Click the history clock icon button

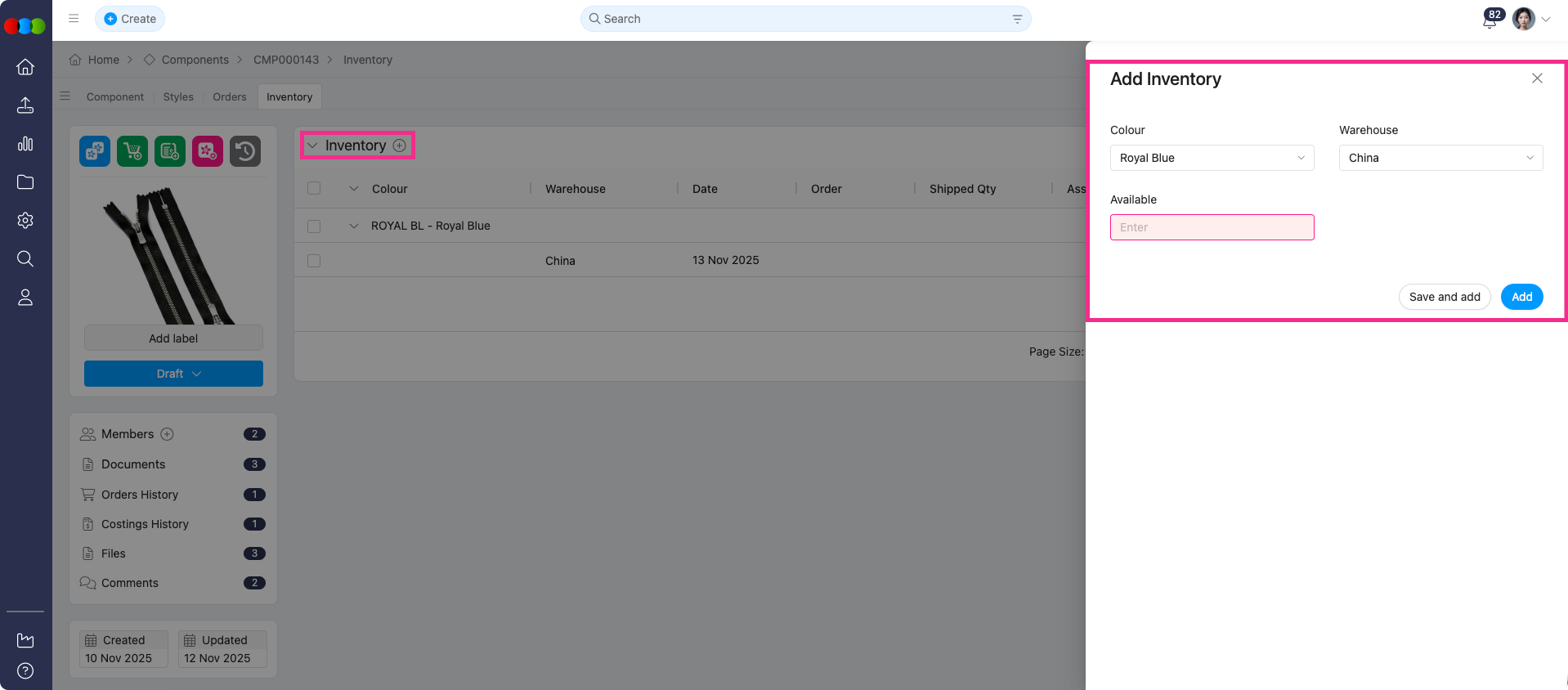coord(245,151)
